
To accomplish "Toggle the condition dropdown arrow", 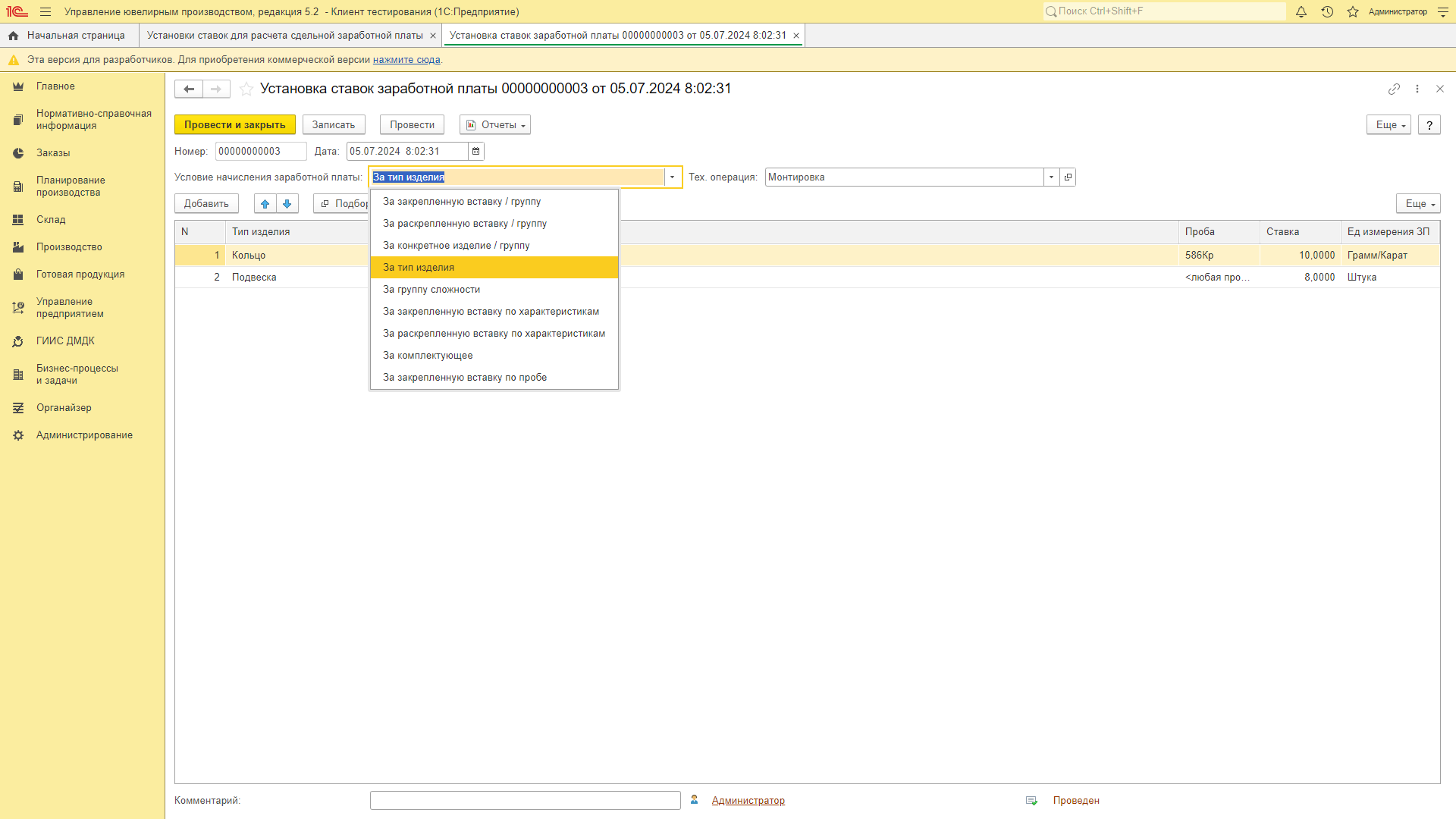I will (672, 177).
